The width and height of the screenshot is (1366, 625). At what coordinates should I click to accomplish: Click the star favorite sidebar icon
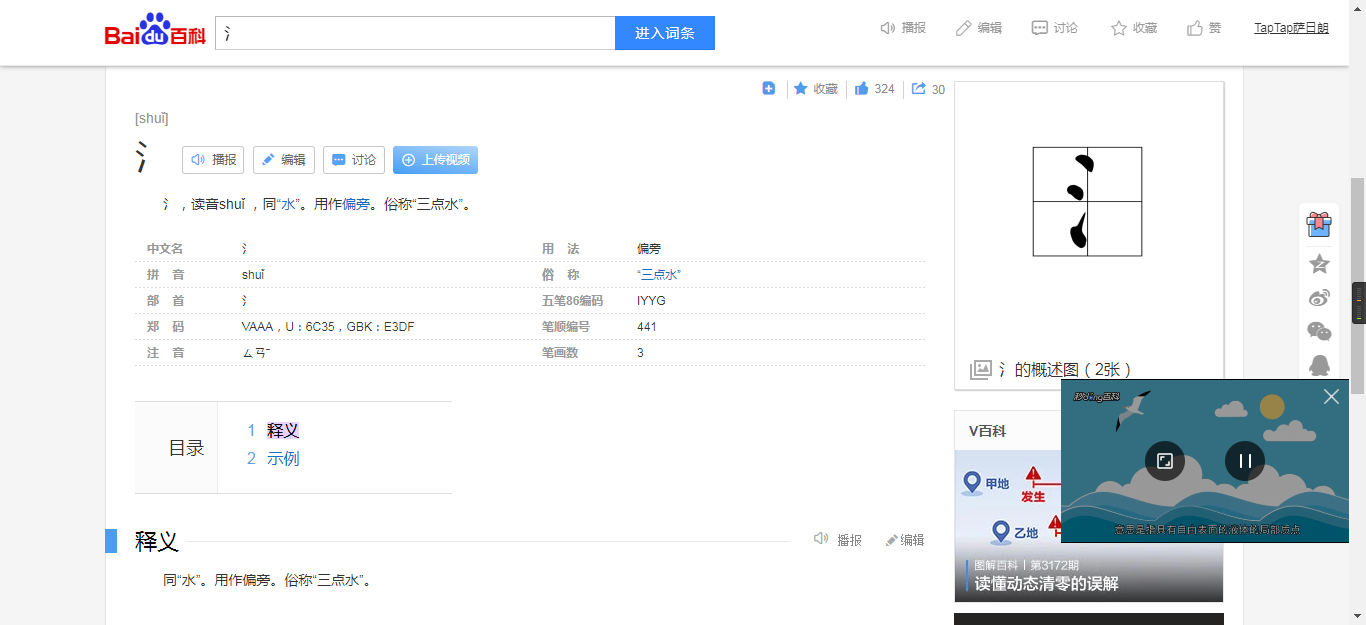[1319, 264]
